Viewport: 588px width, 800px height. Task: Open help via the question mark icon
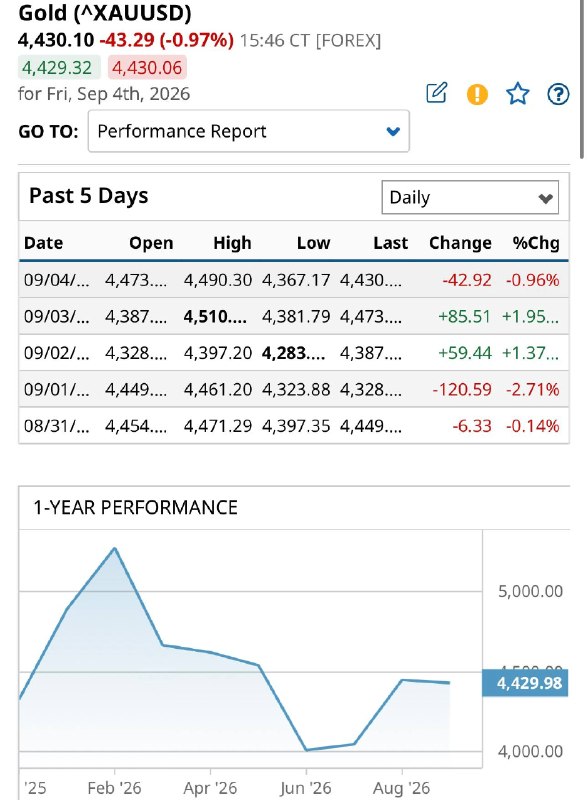point(558,94)
